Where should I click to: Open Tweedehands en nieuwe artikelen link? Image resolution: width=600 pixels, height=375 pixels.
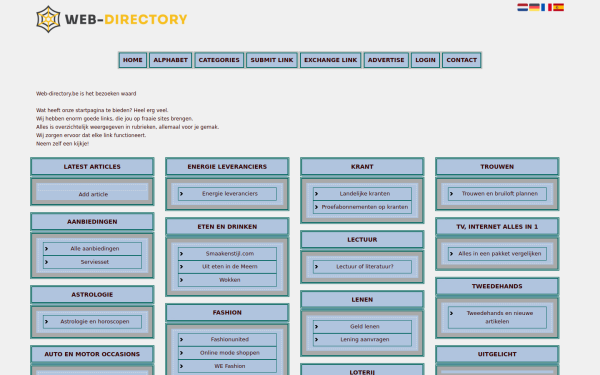pyautogui.click(x=499, y=317)
